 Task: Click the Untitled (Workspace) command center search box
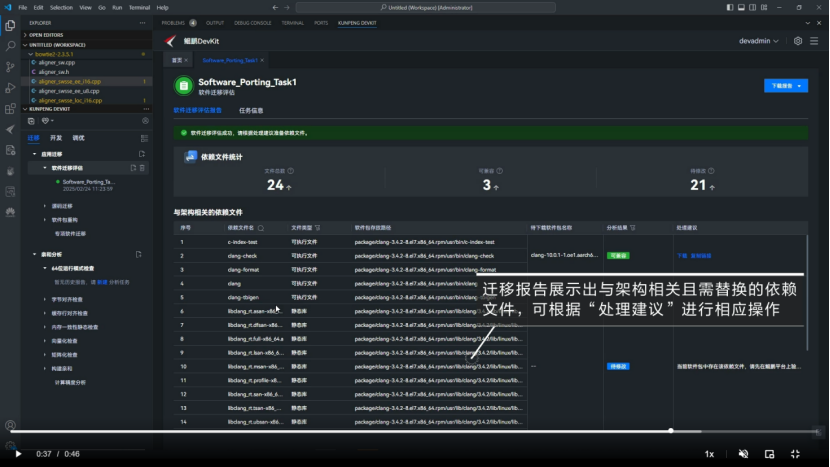426,7
